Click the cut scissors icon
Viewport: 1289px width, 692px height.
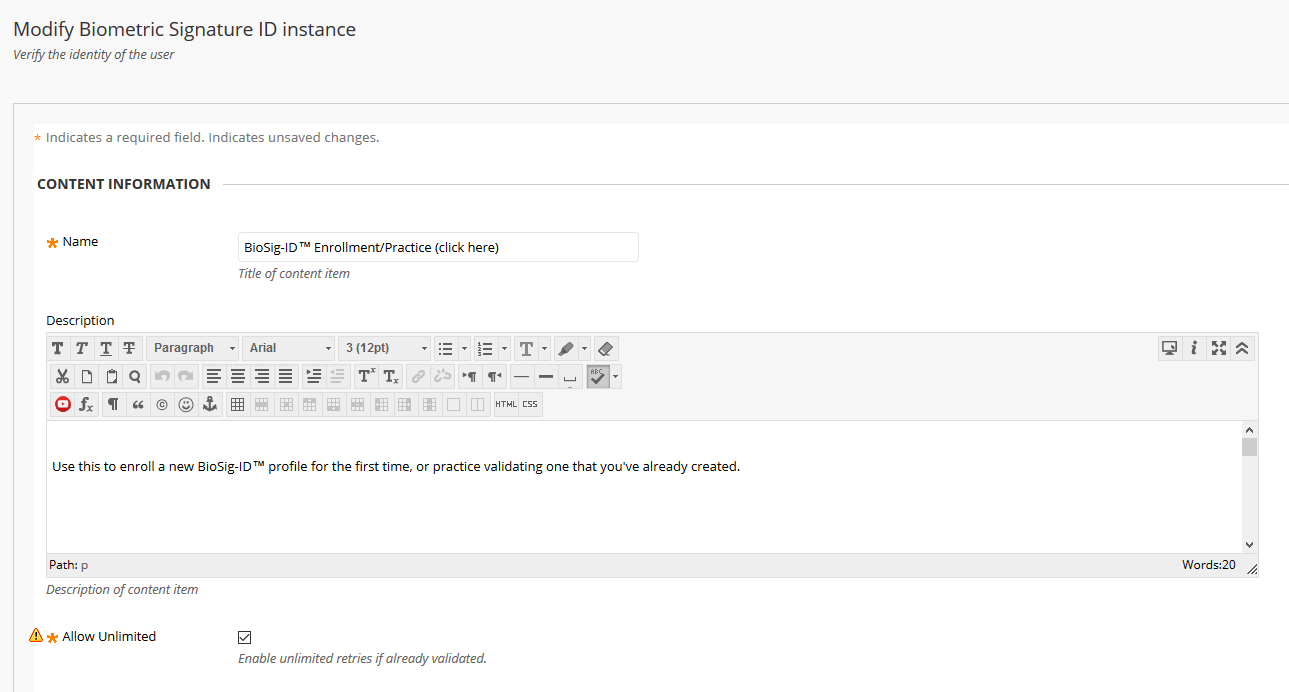[62, 377]
